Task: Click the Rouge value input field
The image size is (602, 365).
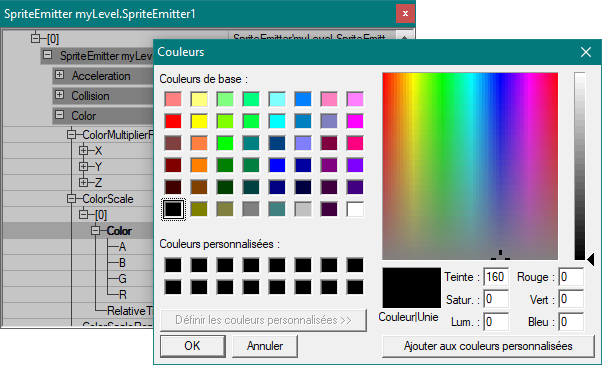Action: coord(571,277)
